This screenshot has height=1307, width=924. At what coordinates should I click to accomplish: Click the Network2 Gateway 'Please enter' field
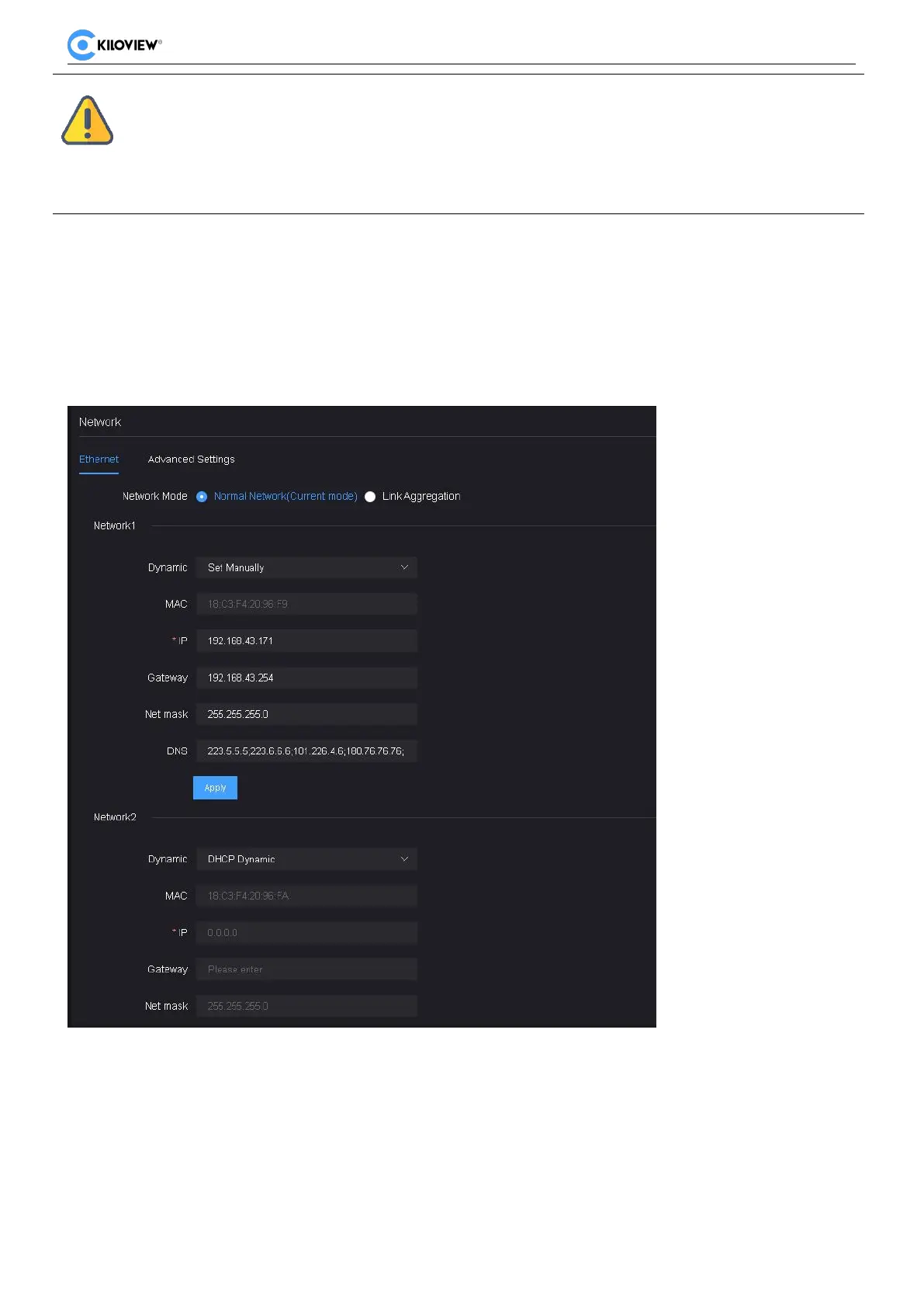306,969
